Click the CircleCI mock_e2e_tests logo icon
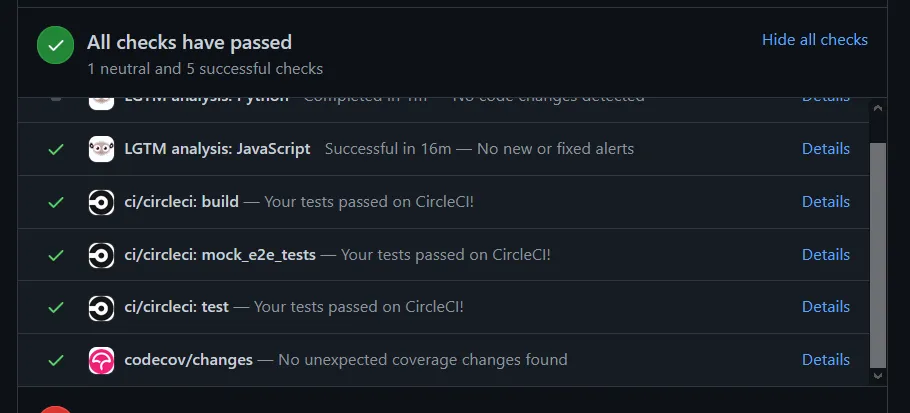This screenshot has width=910, height=413. (101, 255)
